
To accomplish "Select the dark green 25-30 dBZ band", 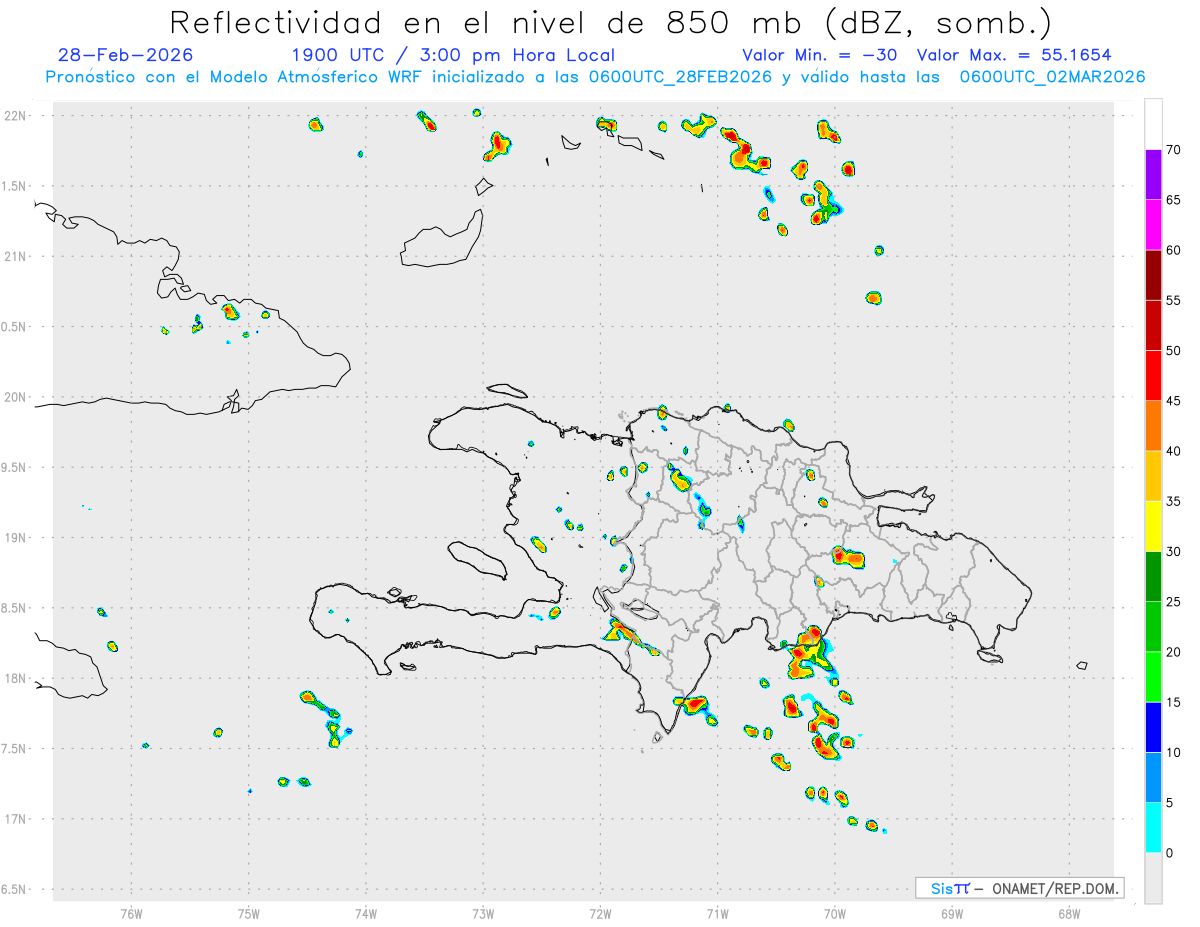I will (x=1153, y=577).
